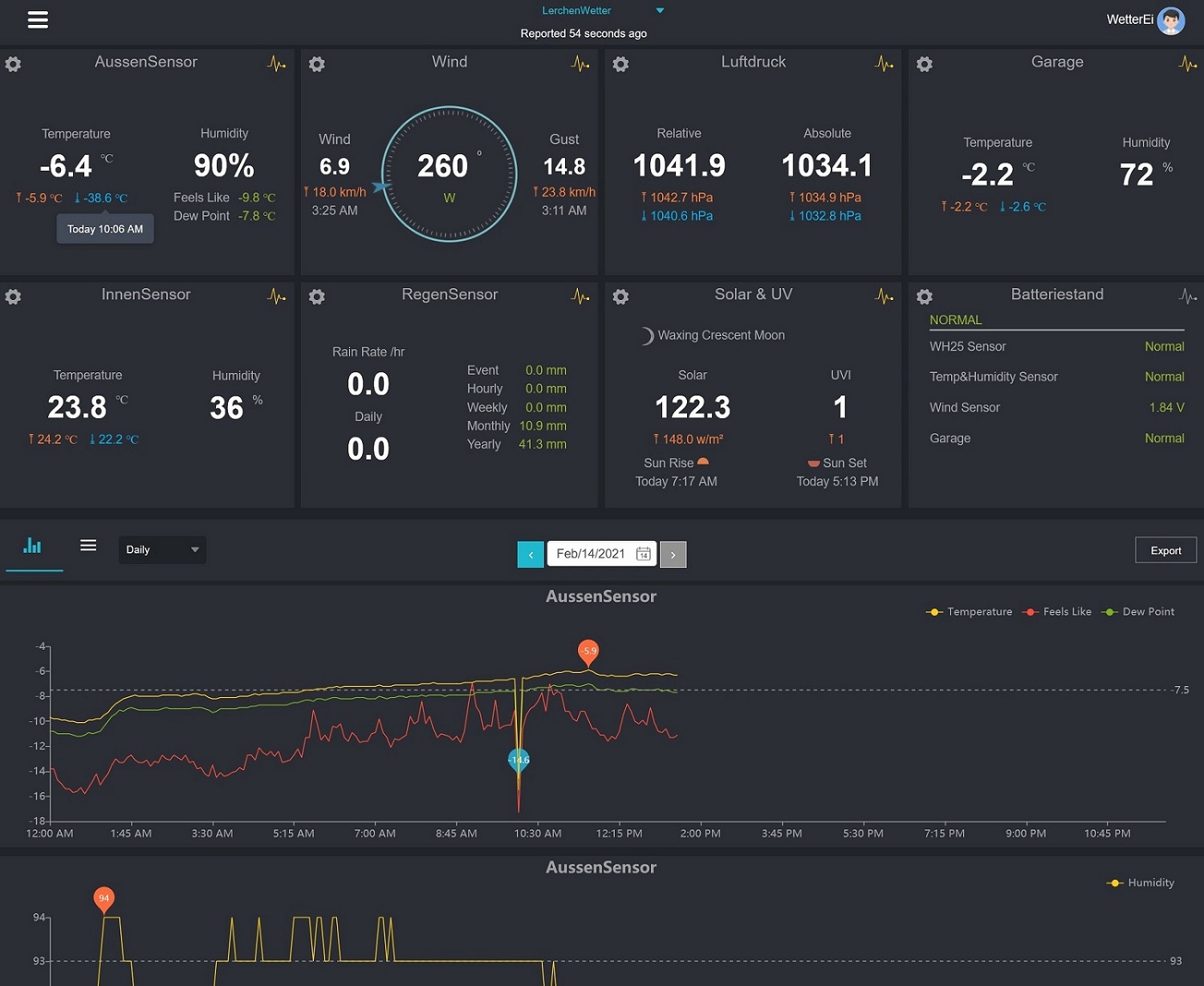
Task: Open calendar picker icon in date field
Action: click(x=643, y=554)
